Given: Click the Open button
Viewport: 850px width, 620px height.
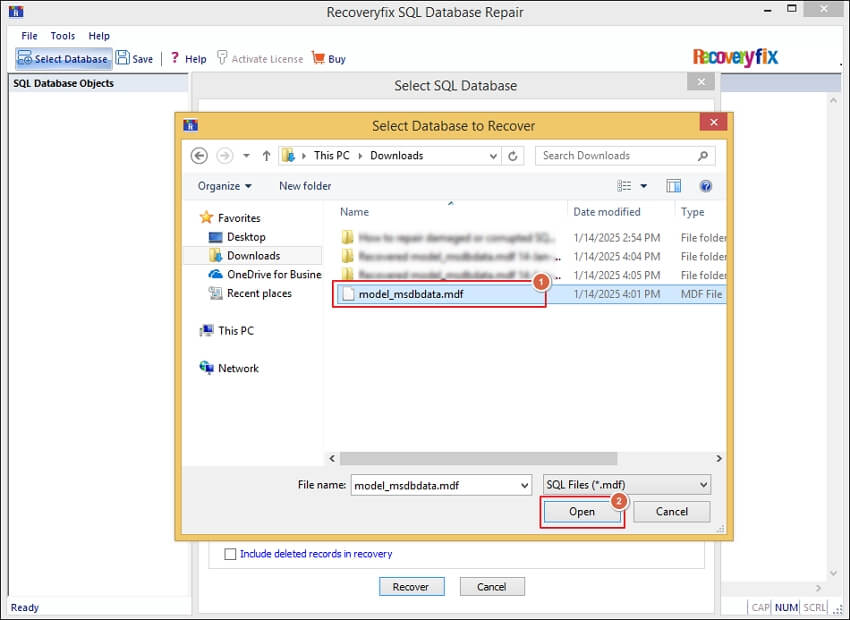Looking at the screenshot, I should point(582,512).
